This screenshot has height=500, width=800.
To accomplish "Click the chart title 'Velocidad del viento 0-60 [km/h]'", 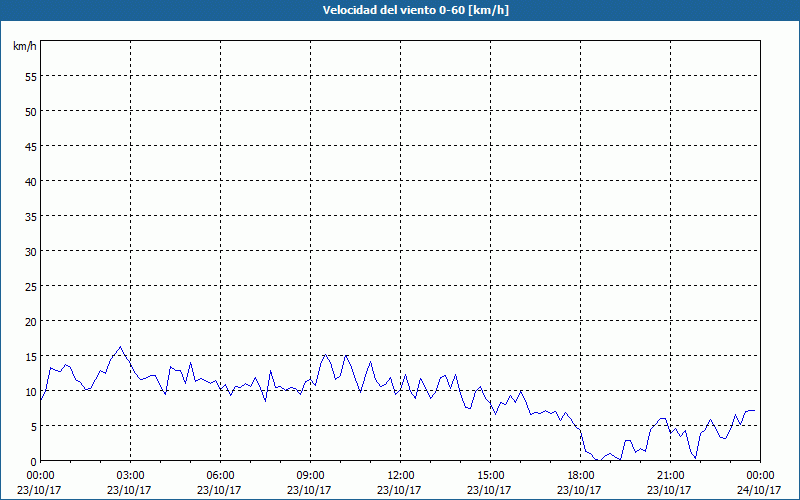I will tap(416, 10).
